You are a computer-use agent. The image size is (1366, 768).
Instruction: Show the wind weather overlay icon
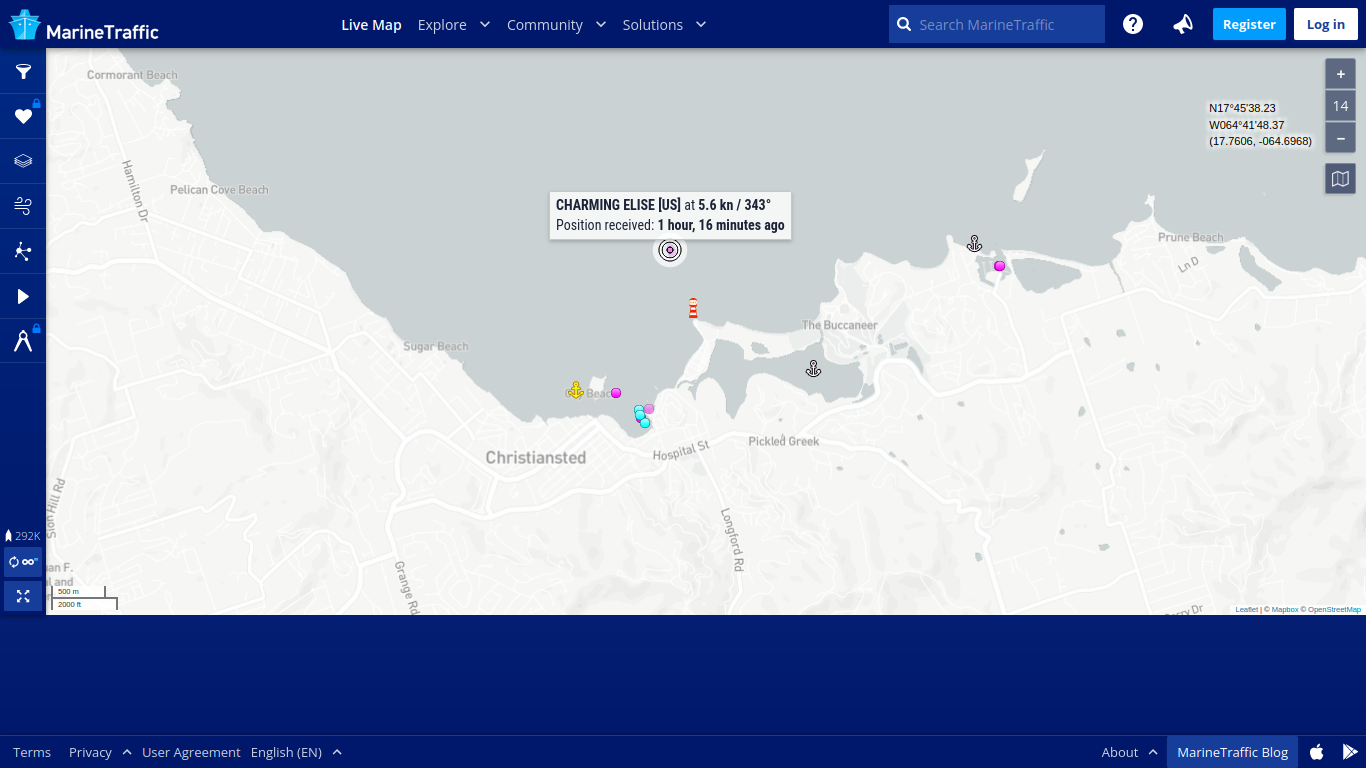(x=23, y=206)
